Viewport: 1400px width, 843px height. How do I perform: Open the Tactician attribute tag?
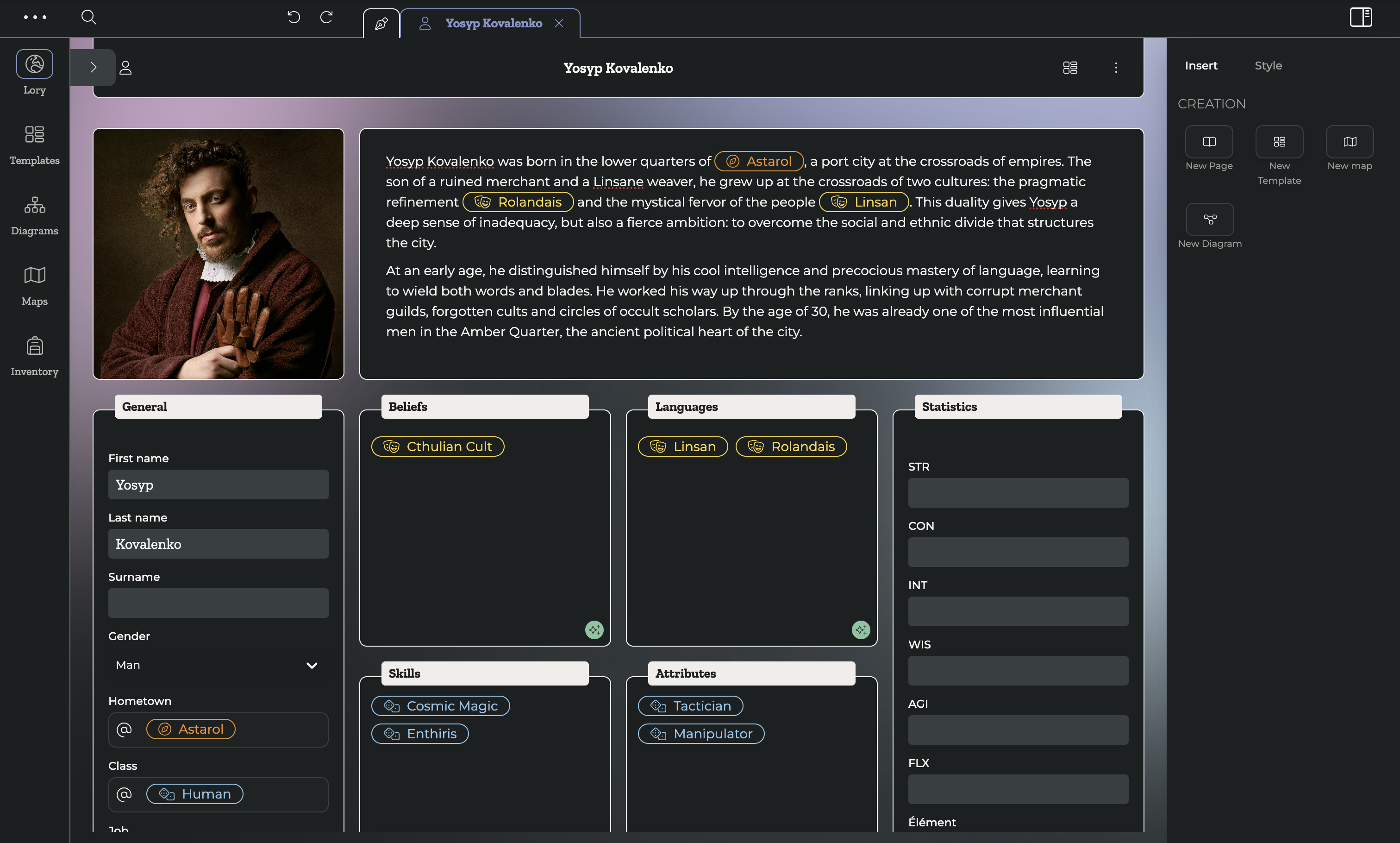pos(691,706)
